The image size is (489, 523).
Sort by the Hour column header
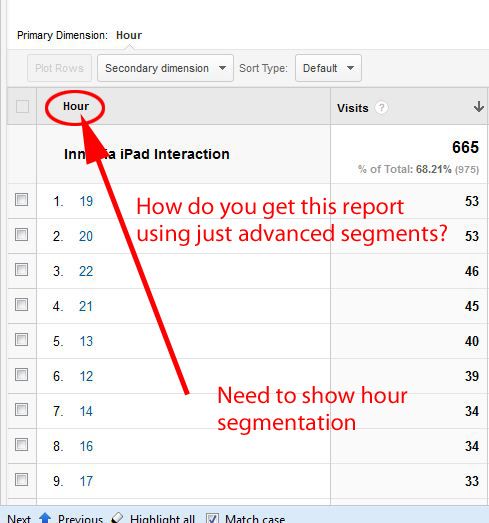(76, 106)
